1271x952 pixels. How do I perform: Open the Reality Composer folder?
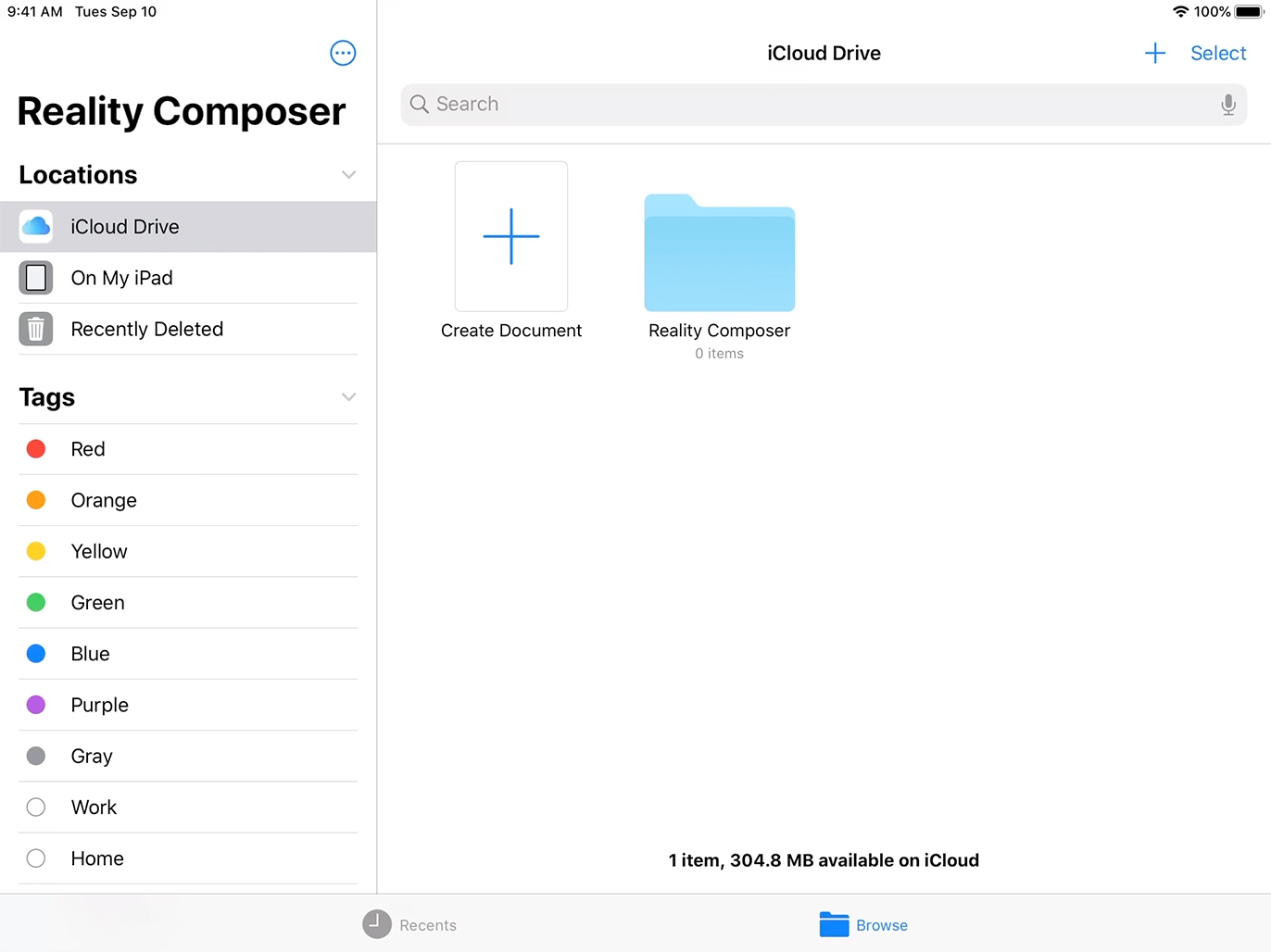pos(720,253)
